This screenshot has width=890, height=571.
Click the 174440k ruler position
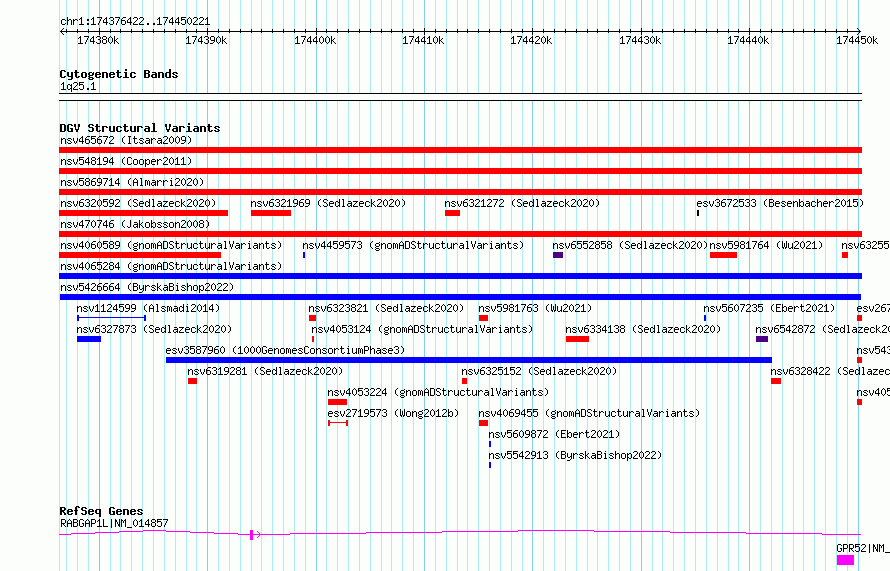click(748, 40)
